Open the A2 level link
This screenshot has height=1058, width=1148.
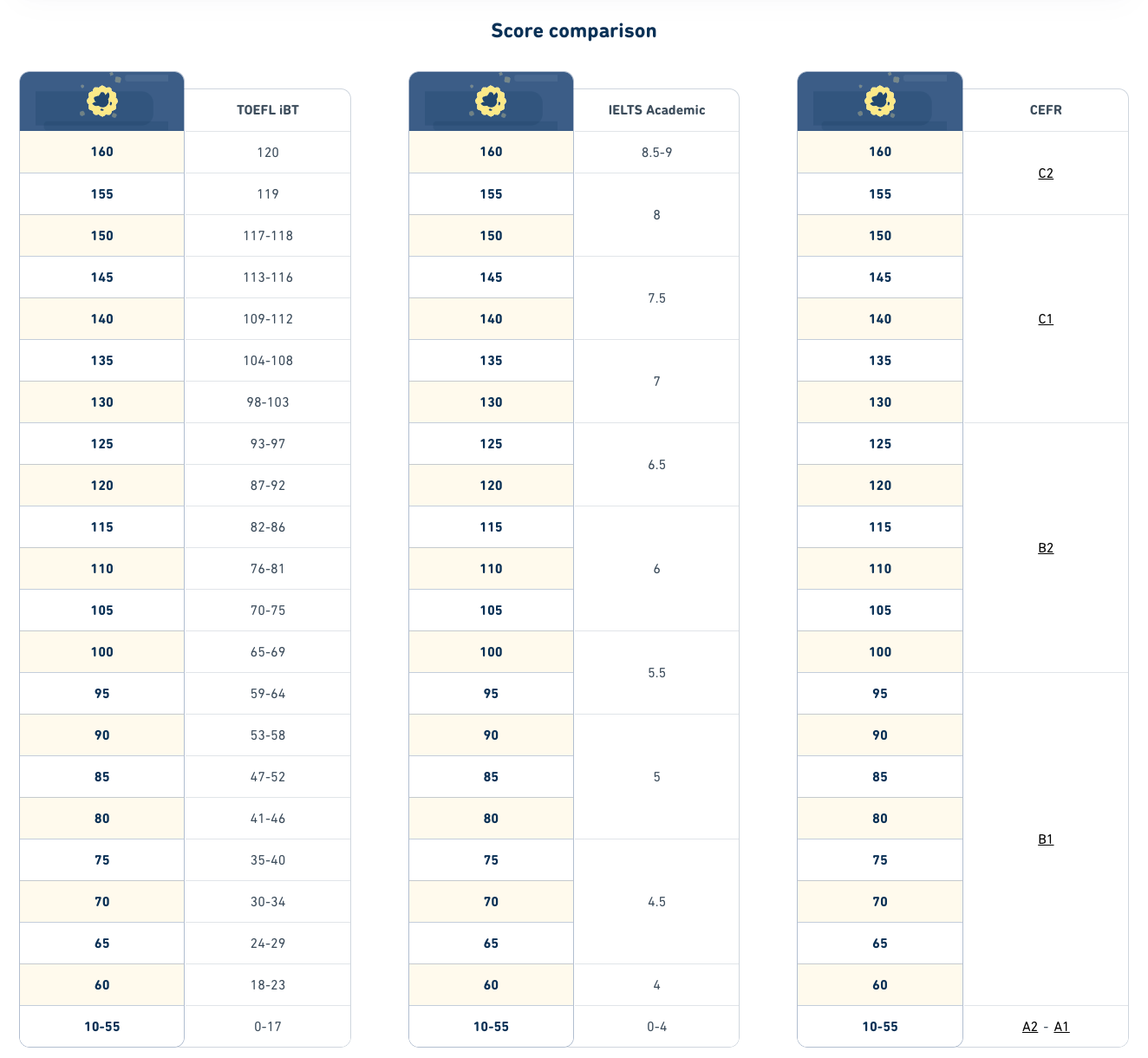coord(1030,1027)
